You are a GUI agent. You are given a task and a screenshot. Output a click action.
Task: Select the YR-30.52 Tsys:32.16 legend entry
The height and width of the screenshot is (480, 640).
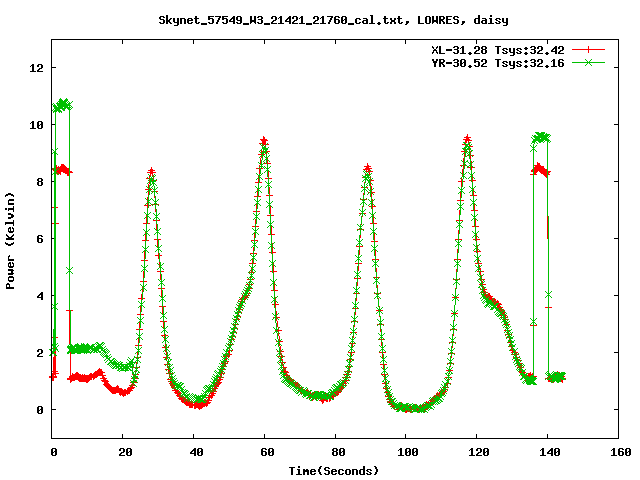coord(498,63)
